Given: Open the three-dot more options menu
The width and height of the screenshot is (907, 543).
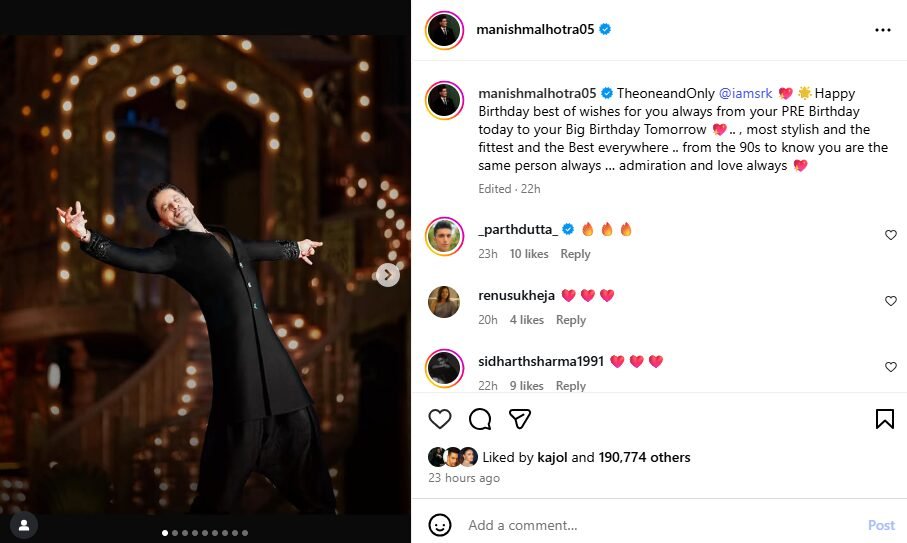Looking at the screenshot, I should 882,30.
